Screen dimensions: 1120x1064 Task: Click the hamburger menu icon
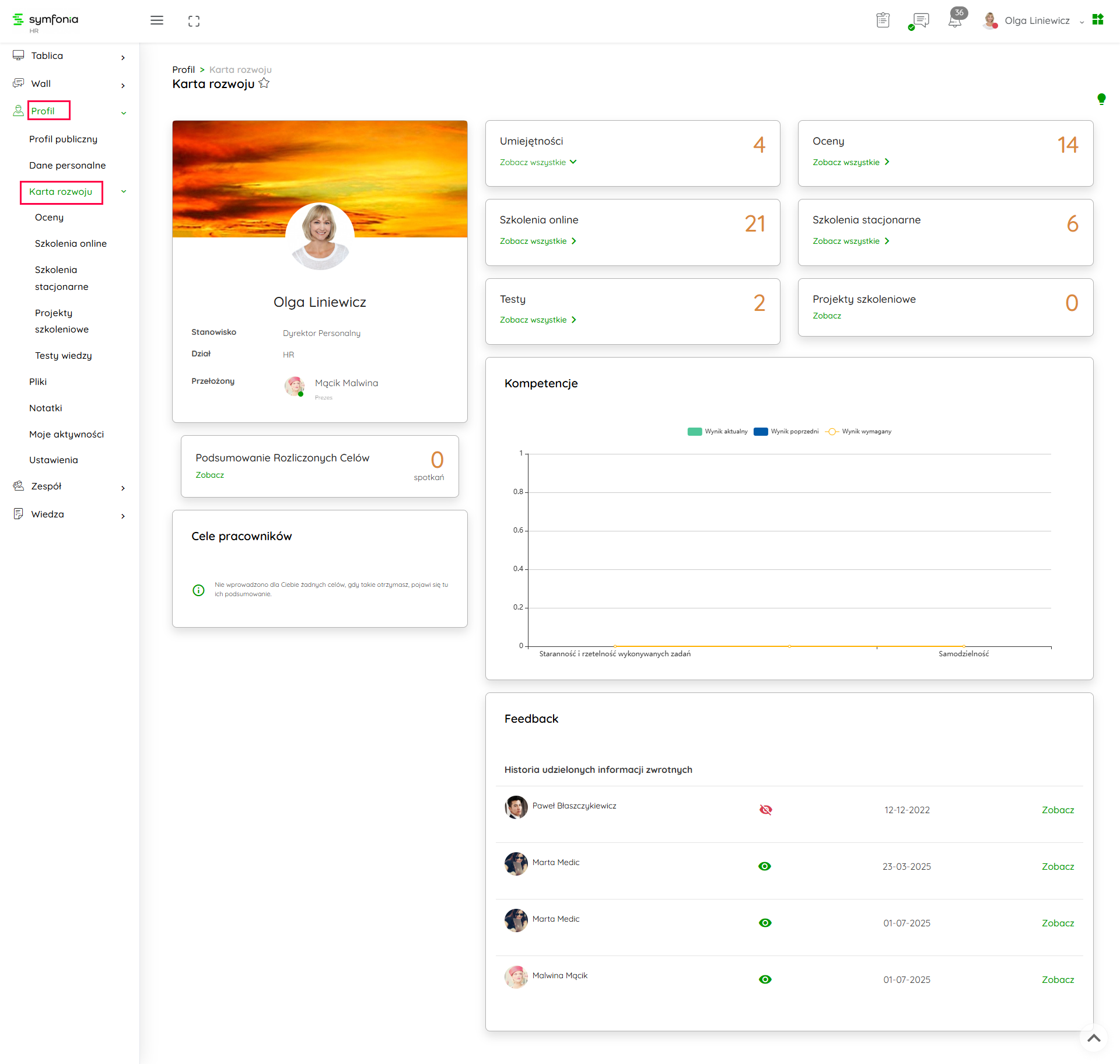pos(156,20)
